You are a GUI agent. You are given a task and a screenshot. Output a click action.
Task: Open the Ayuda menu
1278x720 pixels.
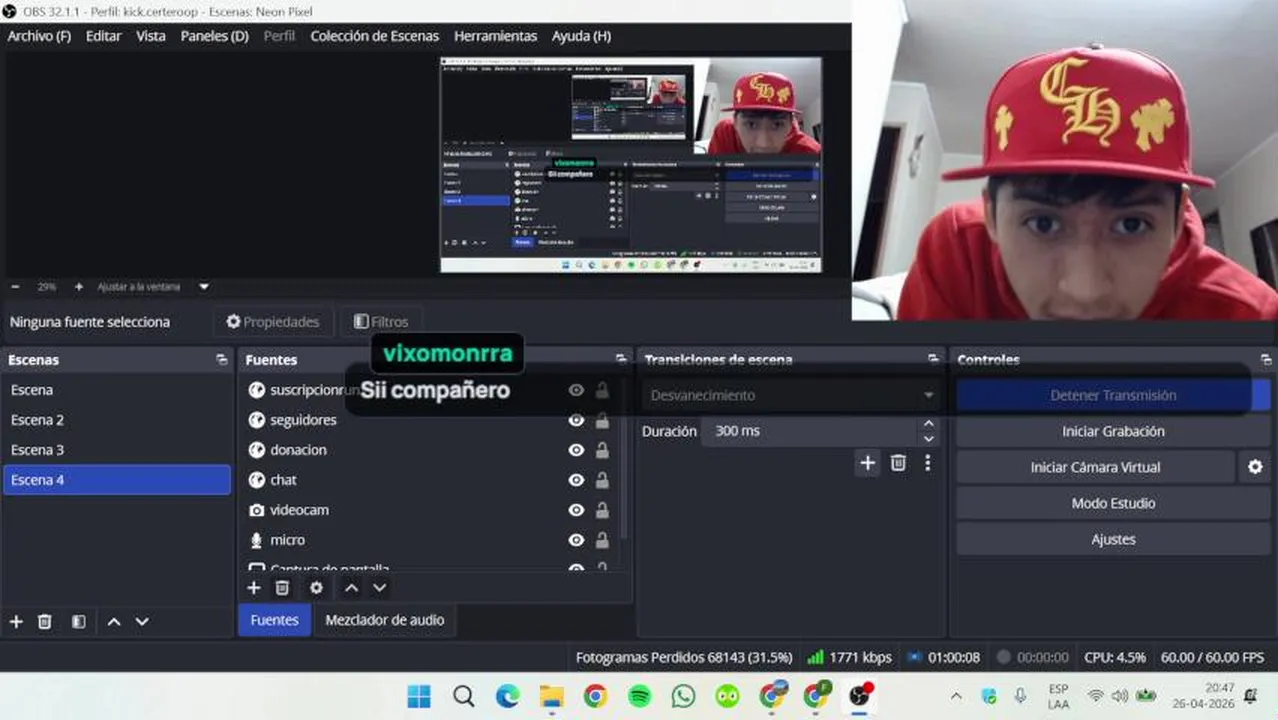(x=581, y=36)
